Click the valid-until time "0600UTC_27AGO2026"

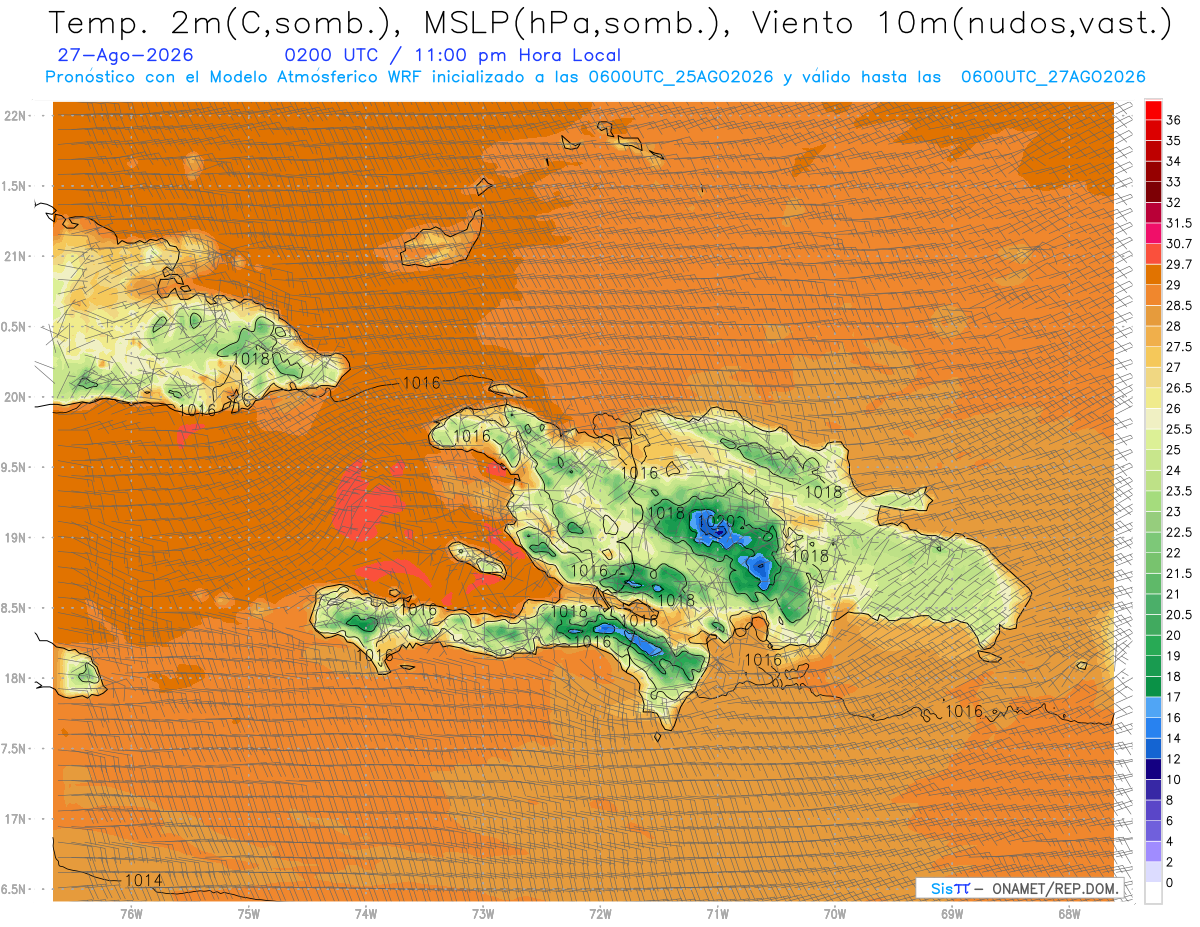(1053, 77)
